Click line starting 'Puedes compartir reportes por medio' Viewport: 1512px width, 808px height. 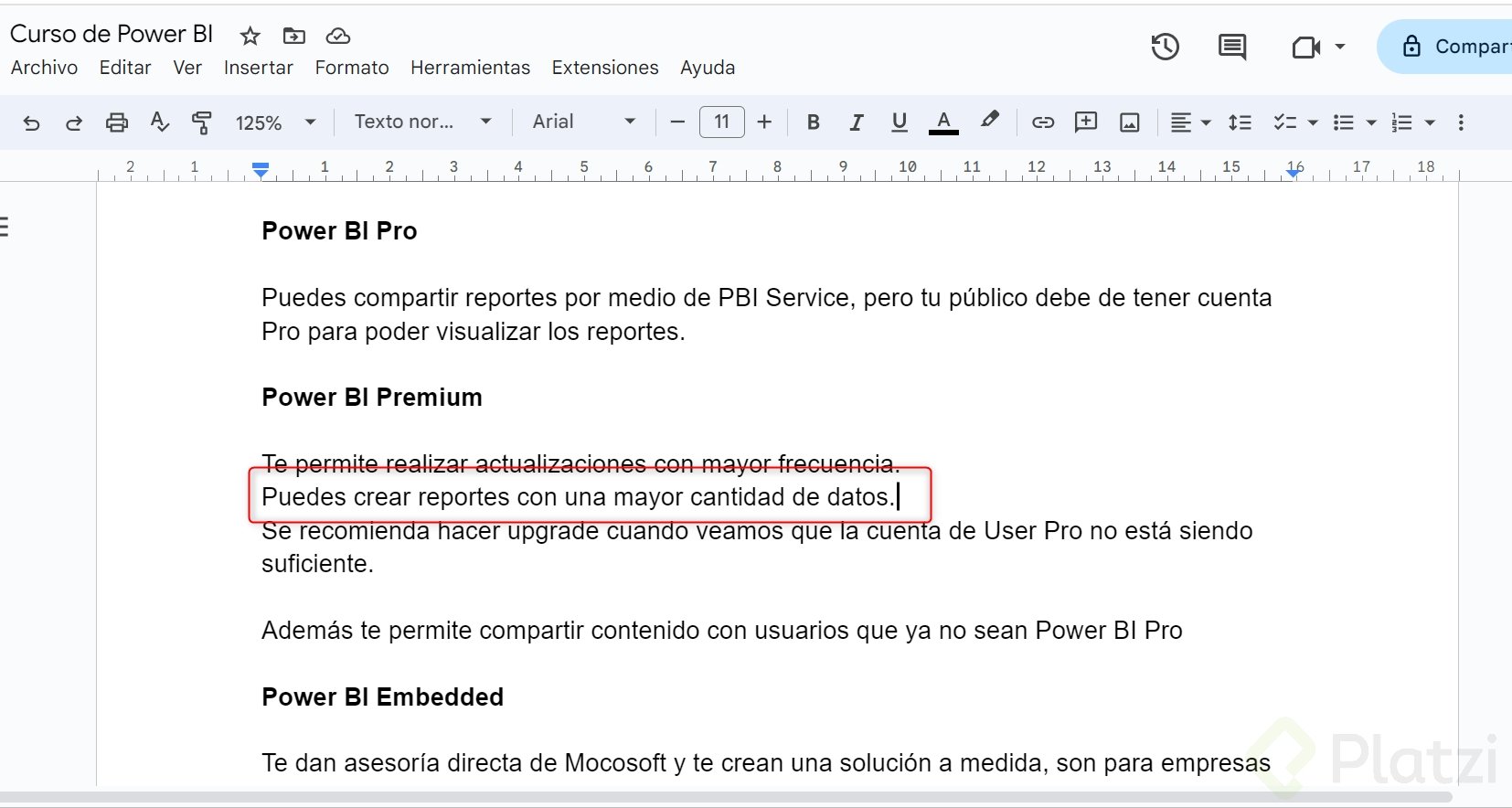[767, 314]
